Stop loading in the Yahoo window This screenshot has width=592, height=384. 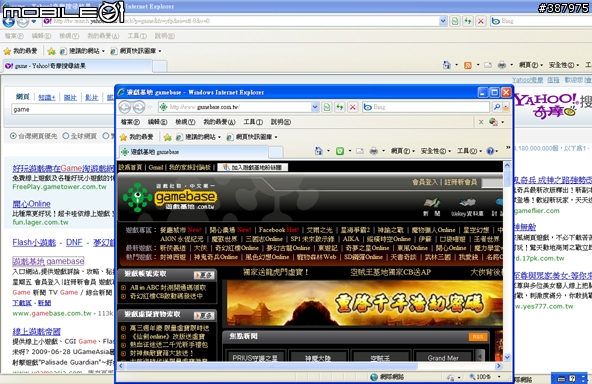pos(481,21)
